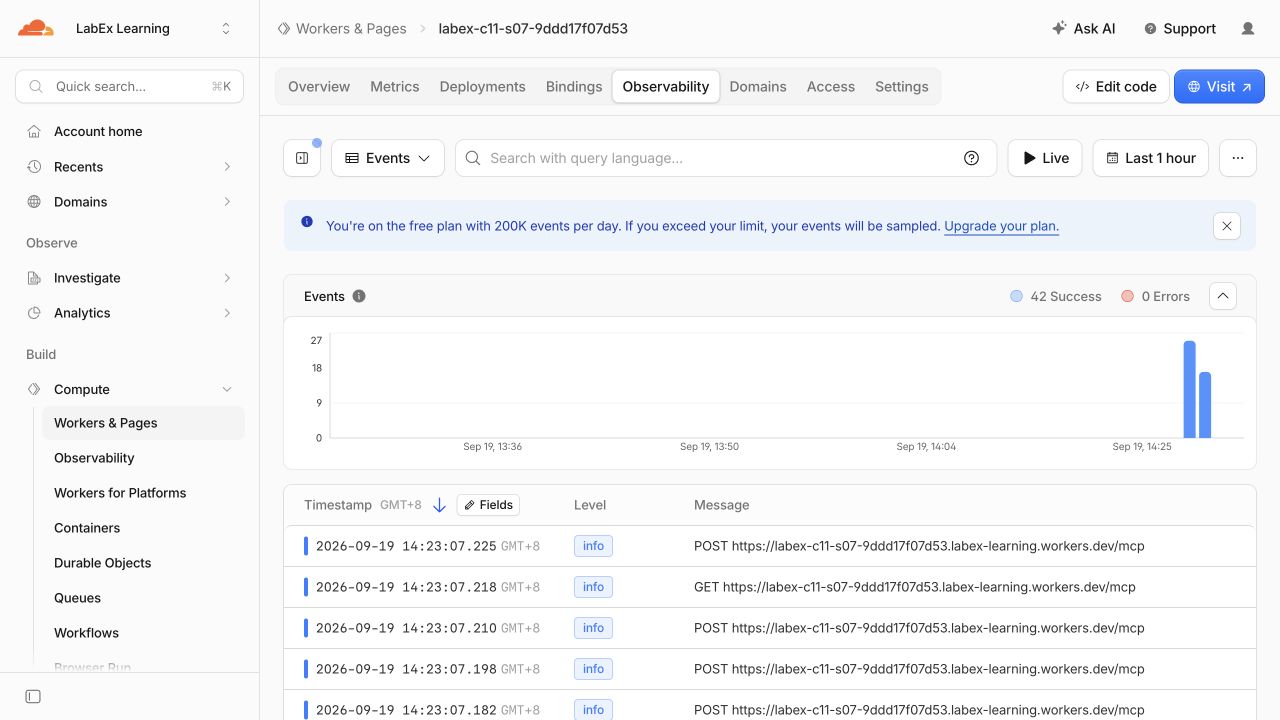Screen dimensions: 1280x720
Task: Expand the Analytics submenu
Action: 227,312
